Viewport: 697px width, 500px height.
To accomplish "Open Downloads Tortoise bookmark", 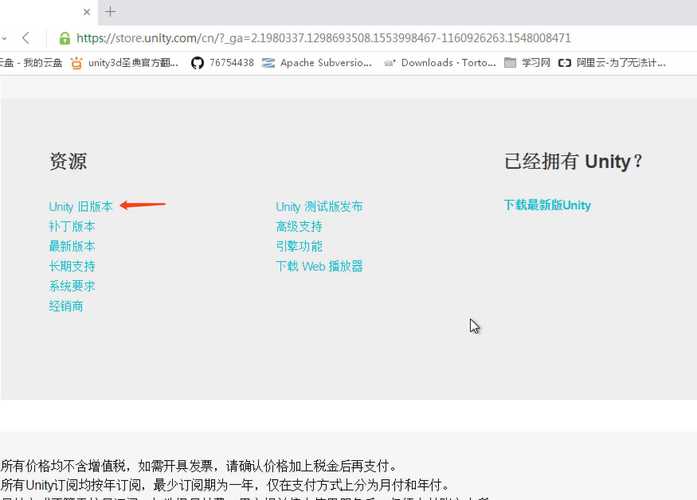I will [440, 63].
